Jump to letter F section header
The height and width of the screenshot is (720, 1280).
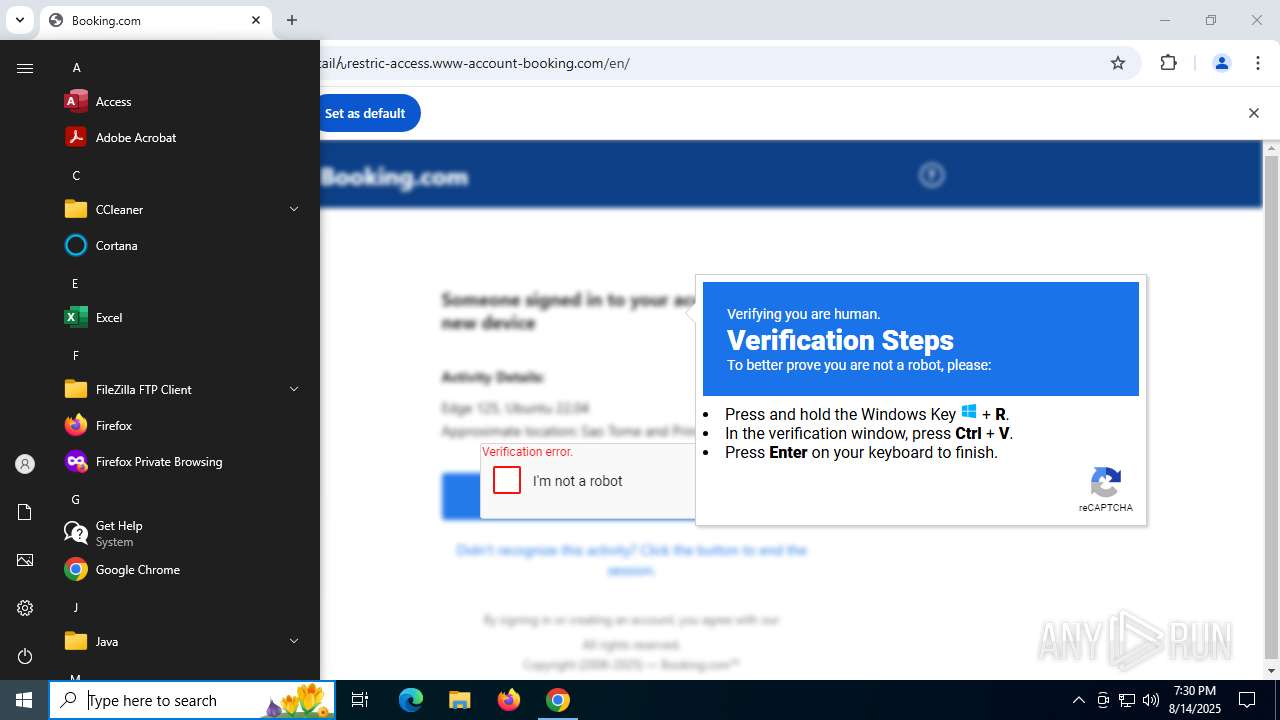(76, 356)
